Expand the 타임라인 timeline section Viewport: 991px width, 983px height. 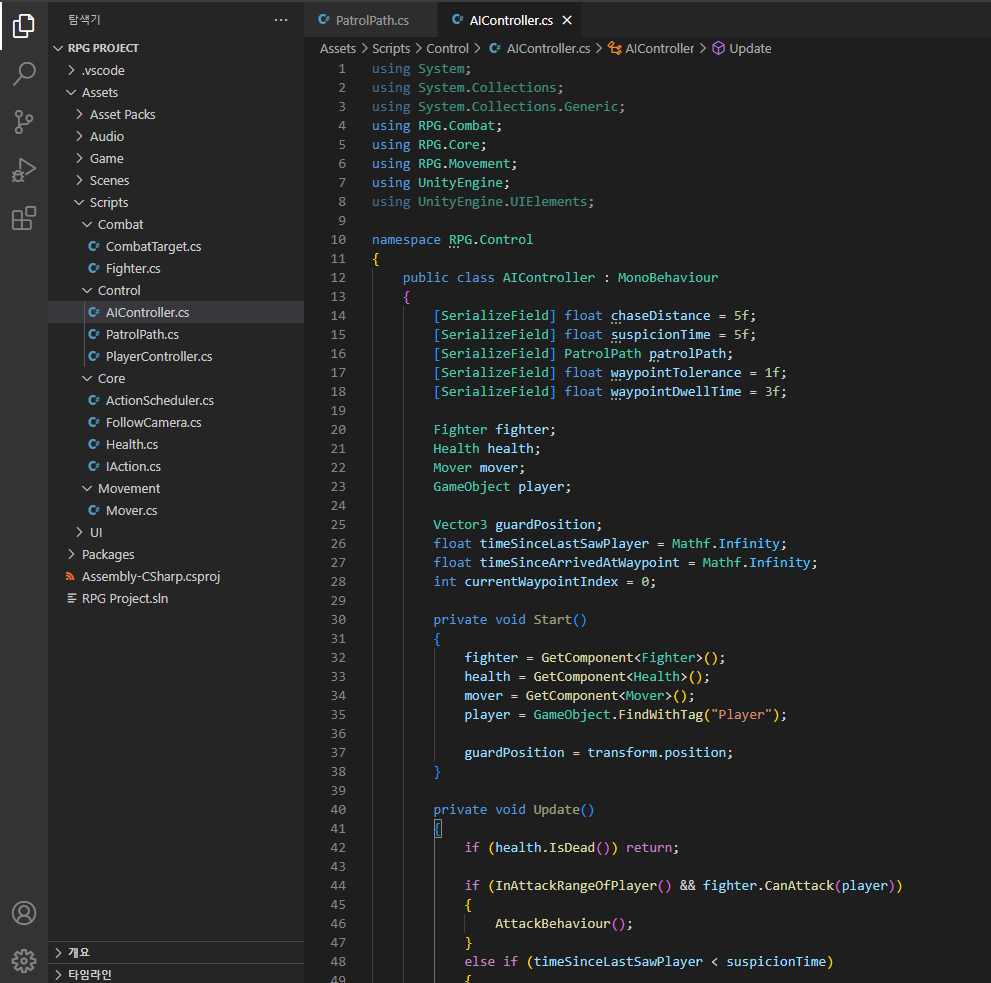[x=89, y=974]
